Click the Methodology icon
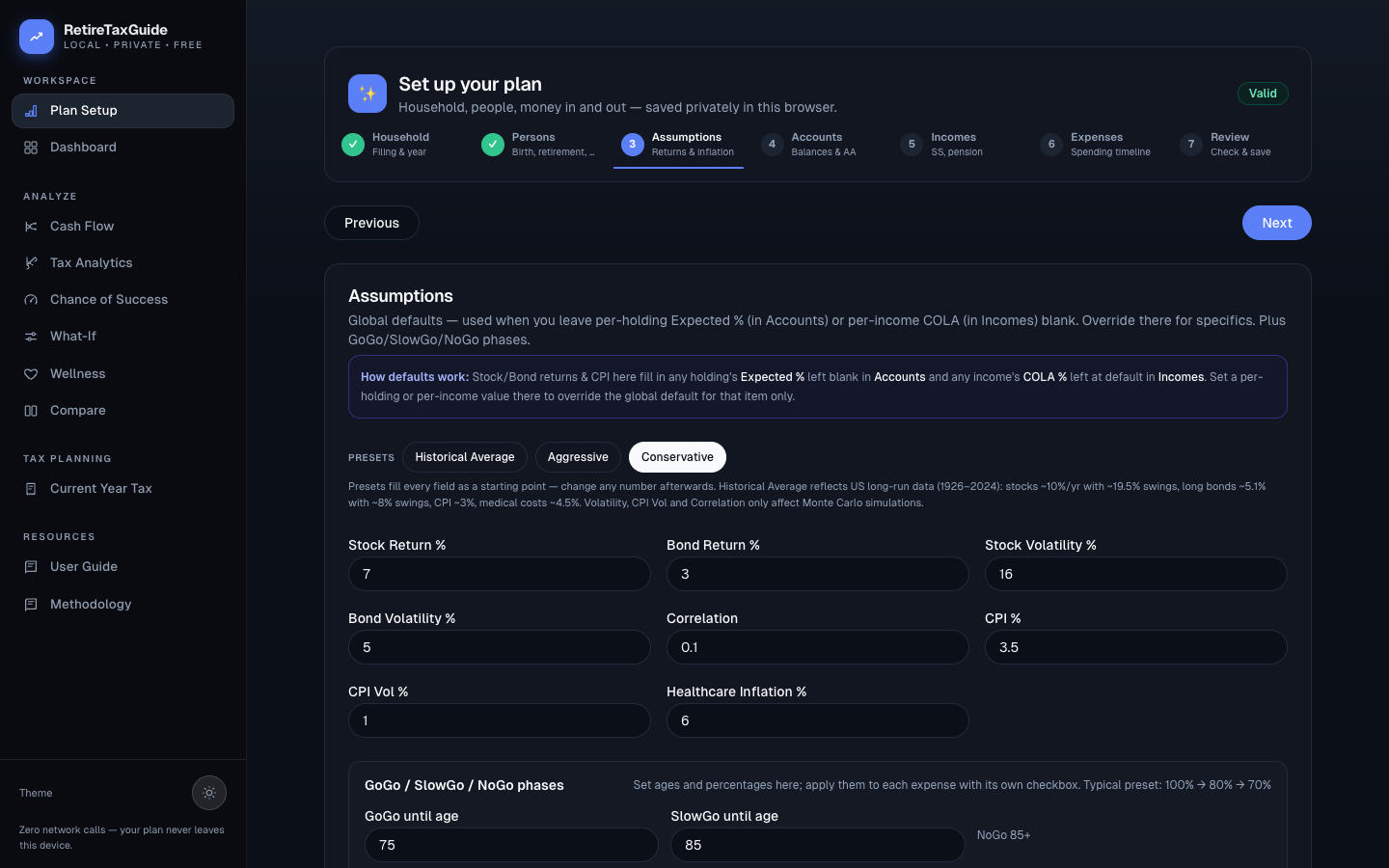This screenshot has height=868, width=1389. tap(31, 605)
